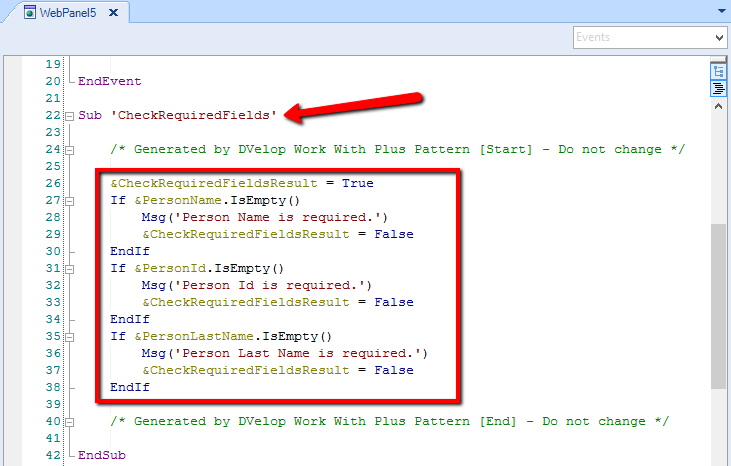
Task: Select the WebPanel5 document tab
Action: pyautogui.click(x=69, y=13)
